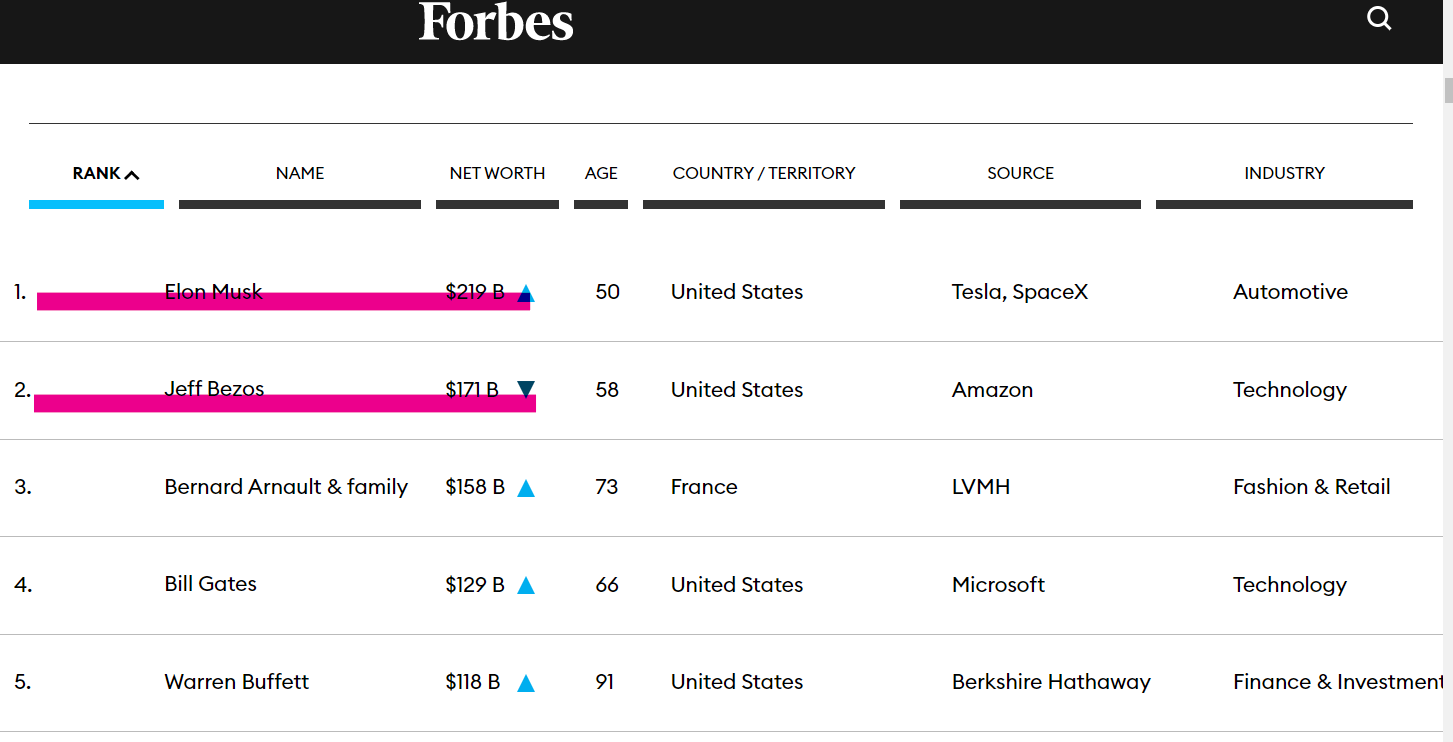
Task: Click the up arrow next to $158 B
Action: tap(526, 488)
